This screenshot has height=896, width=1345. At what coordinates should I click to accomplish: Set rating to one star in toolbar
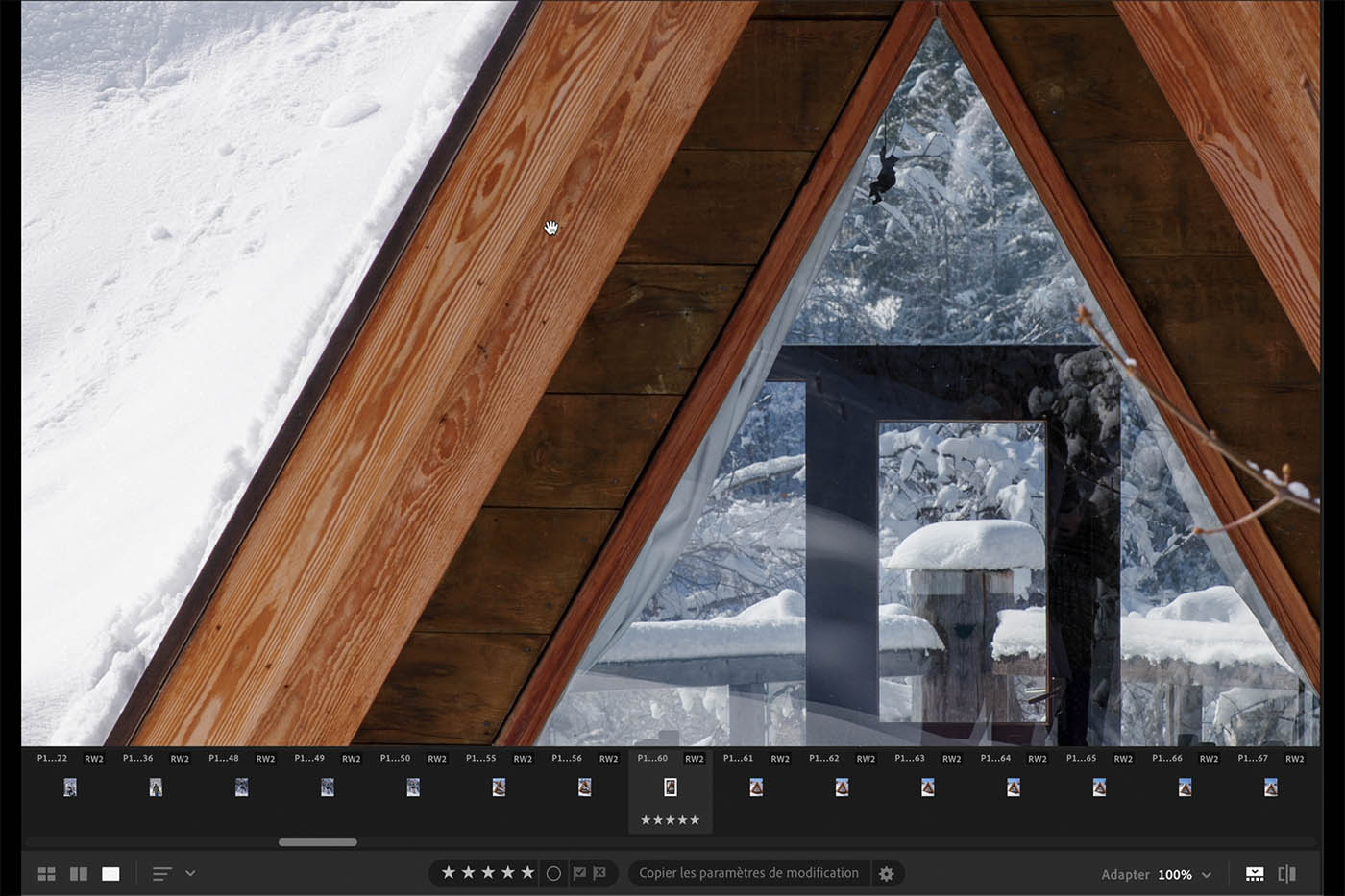click(448, 873)
